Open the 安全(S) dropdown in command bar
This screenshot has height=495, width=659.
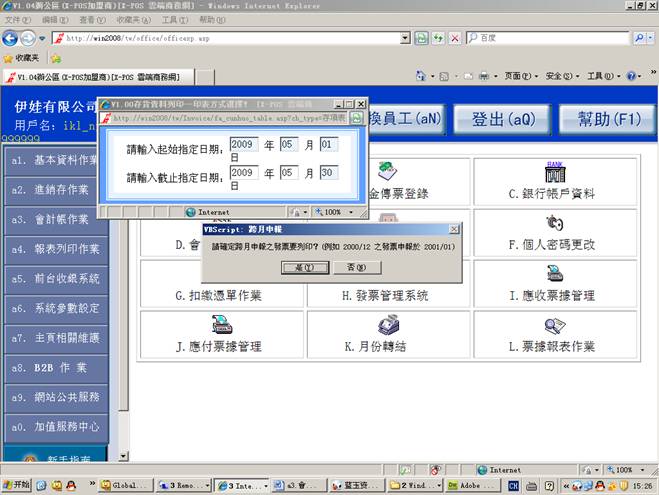tap(563, 76)
